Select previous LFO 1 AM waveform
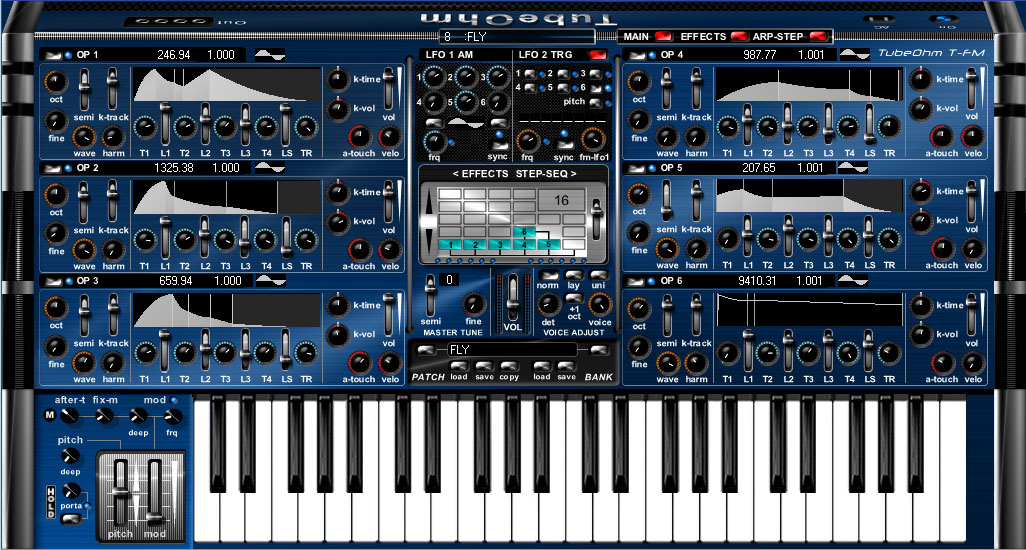1026x550 pixels. (x=434, y=123)
